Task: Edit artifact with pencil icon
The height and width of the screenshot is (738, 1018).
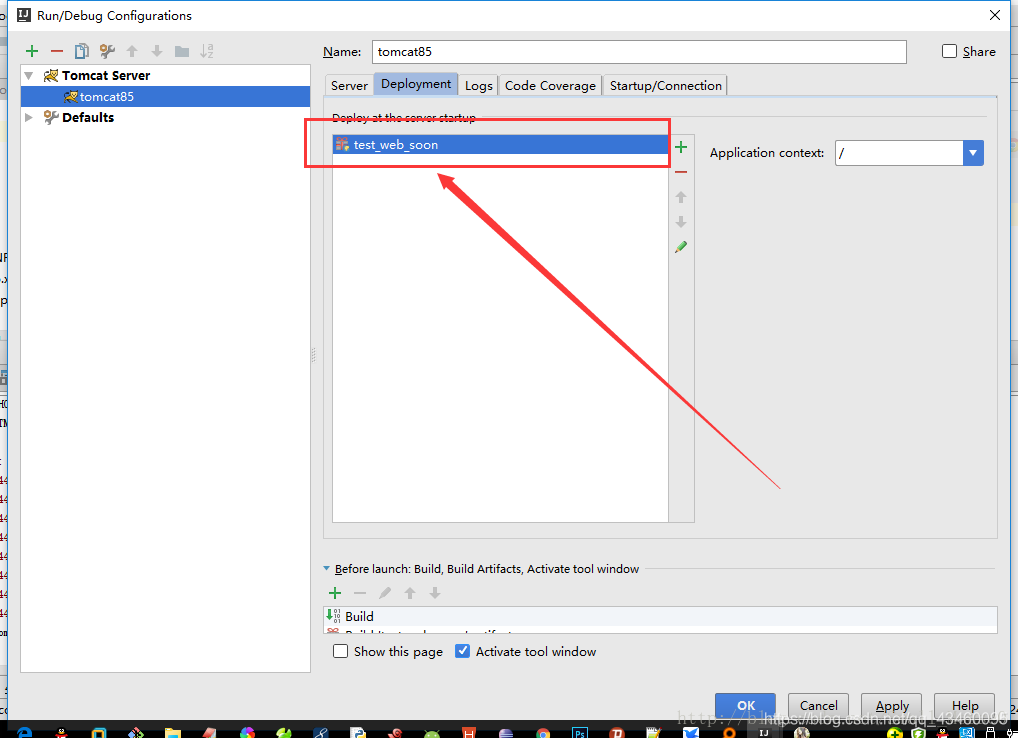Action: click(681, 246)
